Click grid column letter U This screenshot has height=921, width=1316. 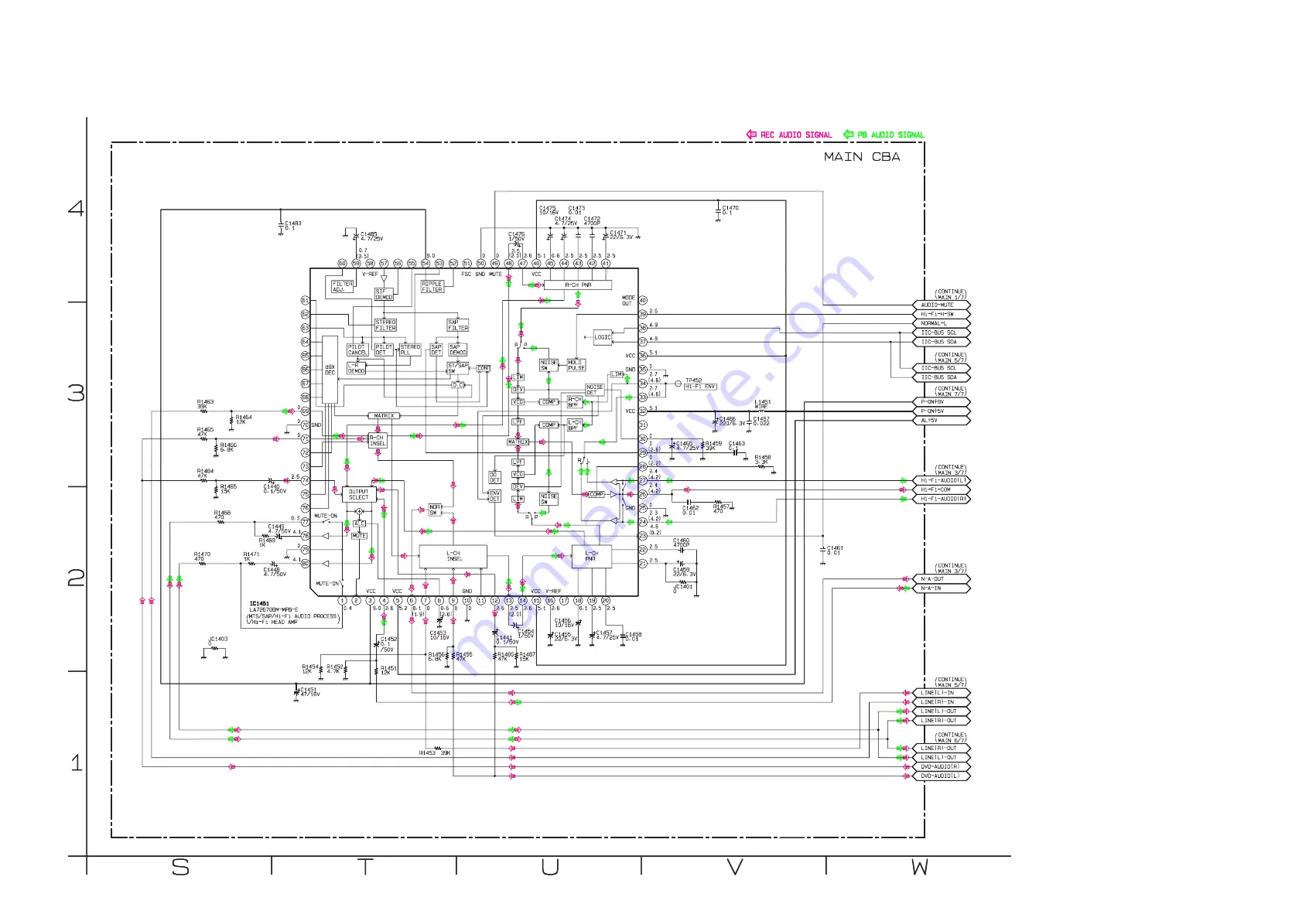click(x=550, y=868)
